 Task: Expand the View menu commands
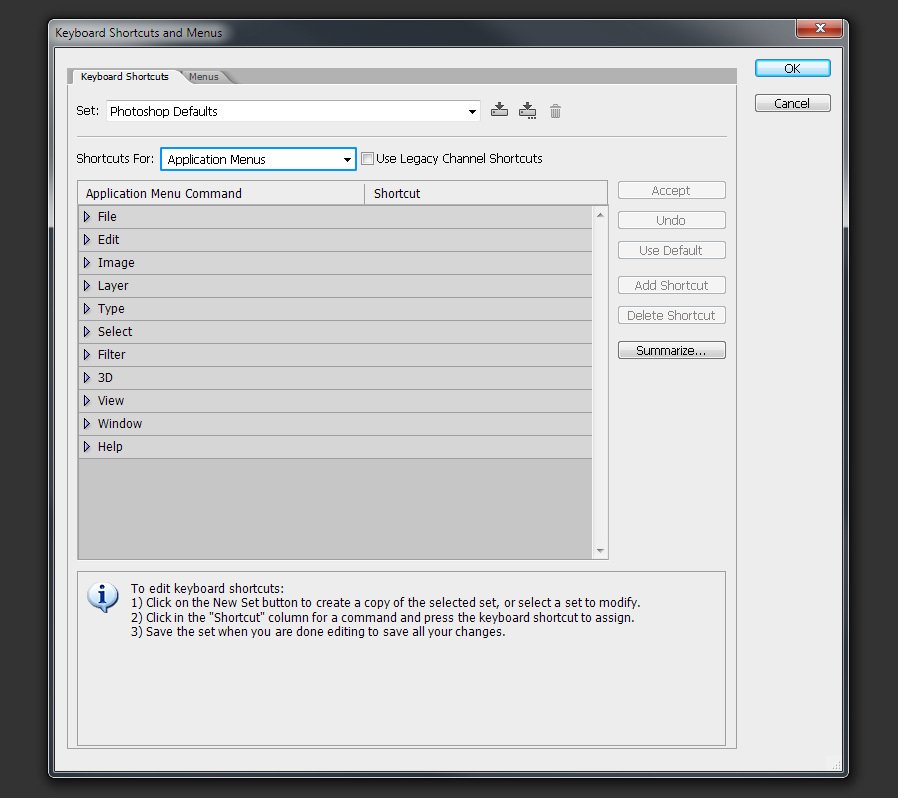(87, 400)
